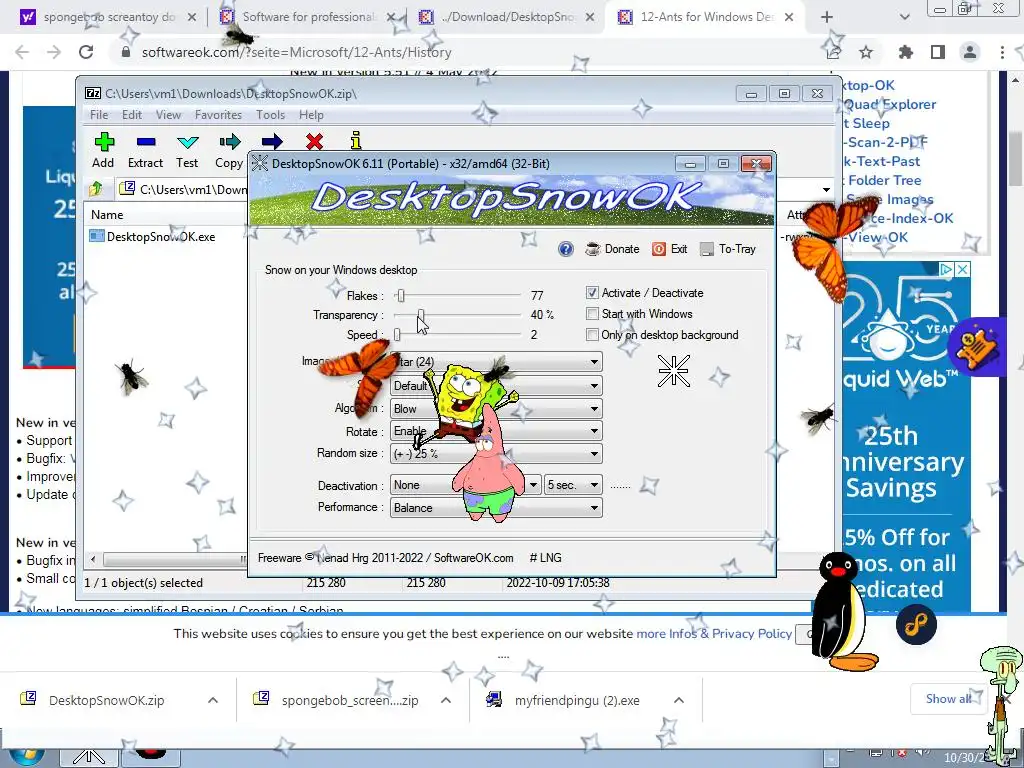Click the 7-Zip Add toolbar icon
This screenshot has height=768, width=1024.
(x=104, y=142)
